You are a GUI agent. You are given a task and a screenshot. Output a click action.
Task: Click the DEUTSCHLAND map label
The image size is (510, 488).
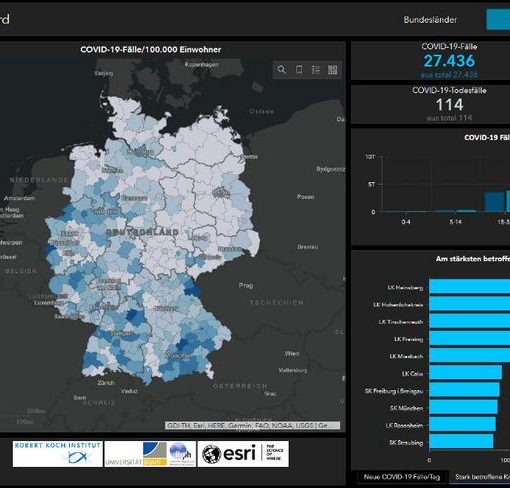pos(142,232)
